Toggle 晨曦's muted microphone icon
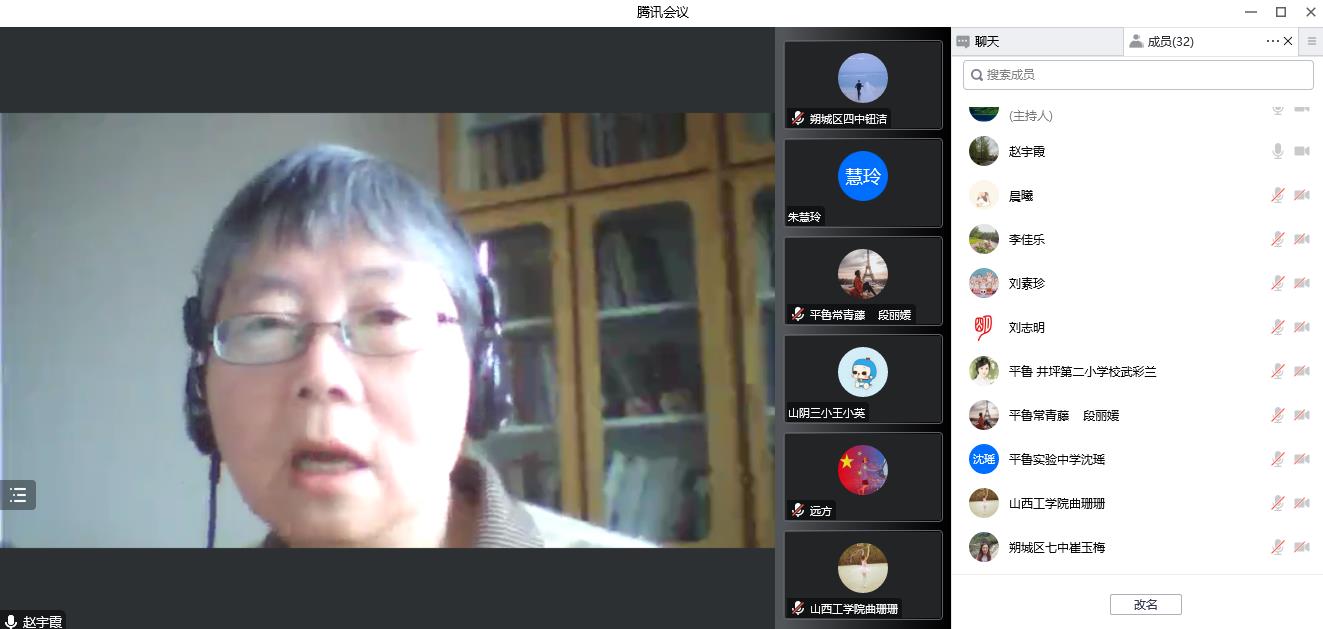This screenshot has height=629, width=1323. 1277,195
